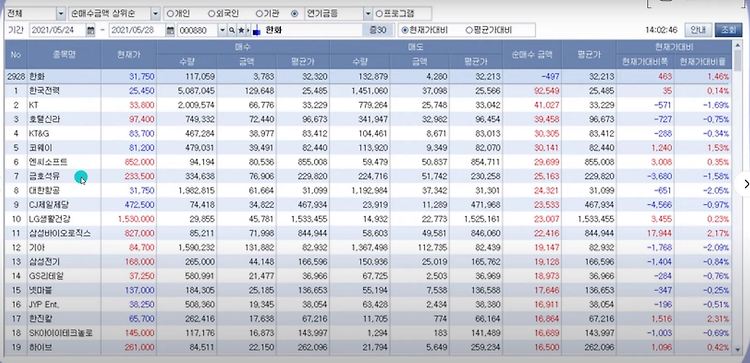Select the 한국전력 row name

click(x=44, y=90)
